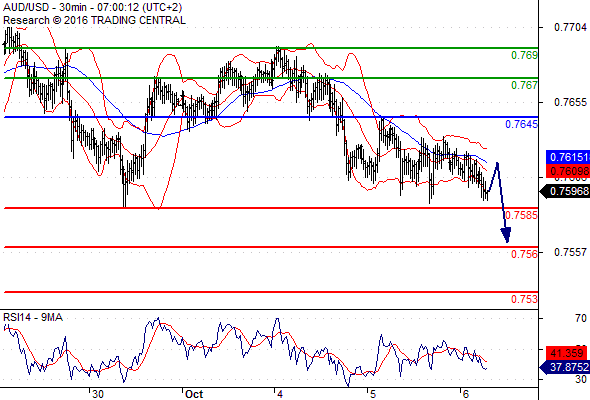Select the red 0.753 support label
Screen dimensions: 590x400
tap(524, 300)
